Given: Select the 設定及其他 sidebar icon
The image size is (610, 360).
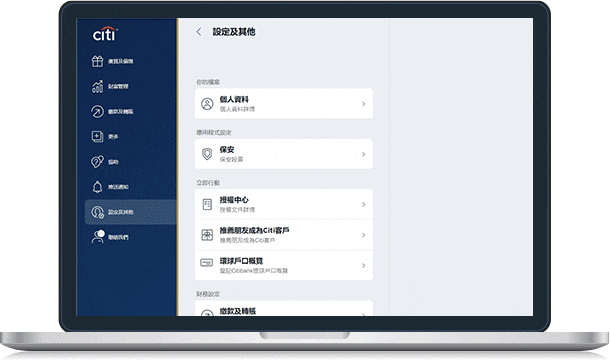Looking at the screenshot, I should click(97, 212).
